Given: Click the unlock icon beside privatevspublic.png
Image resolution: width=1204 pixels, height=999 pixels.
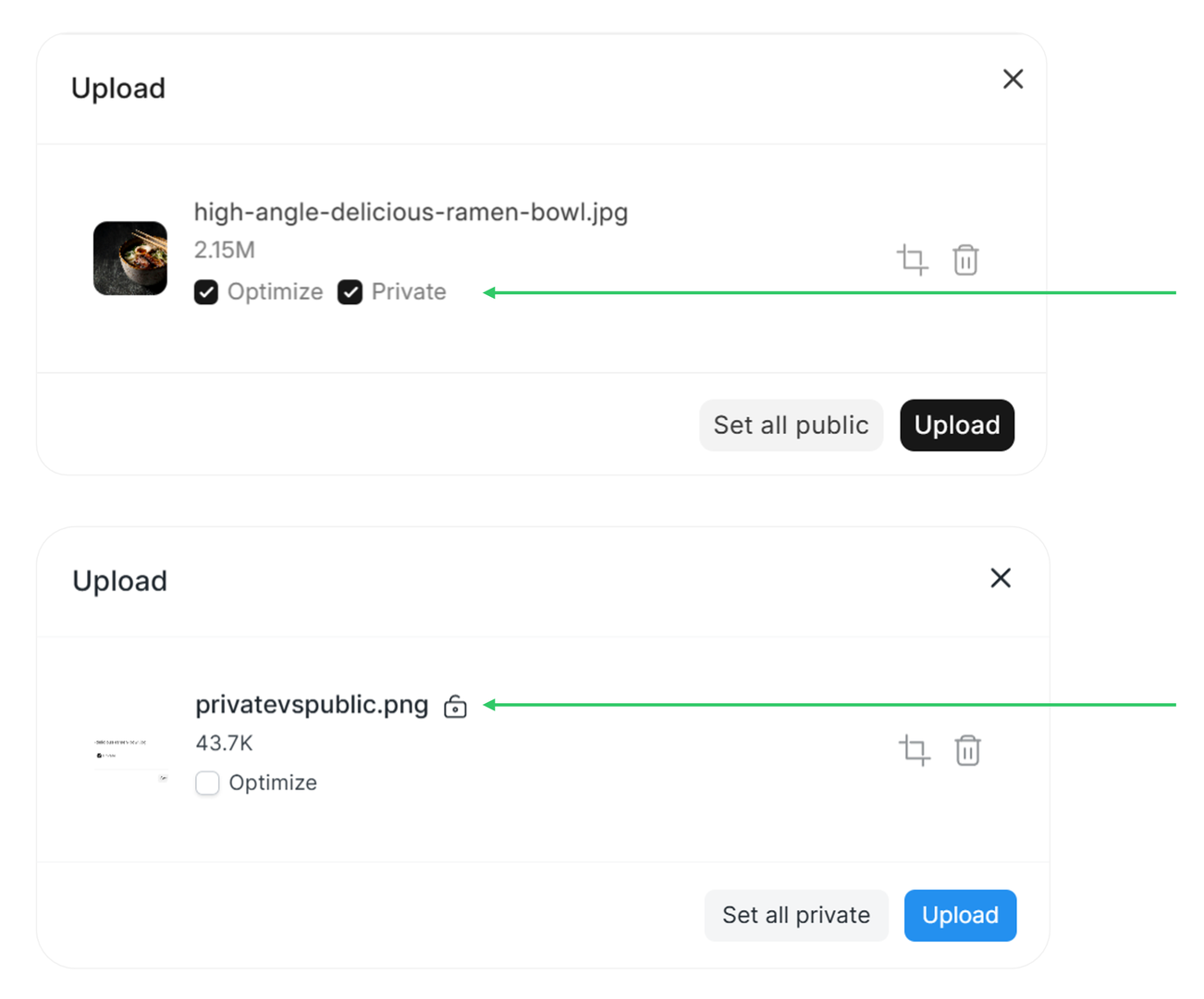Looking at the screenshot, I should (x=455, y=707).
